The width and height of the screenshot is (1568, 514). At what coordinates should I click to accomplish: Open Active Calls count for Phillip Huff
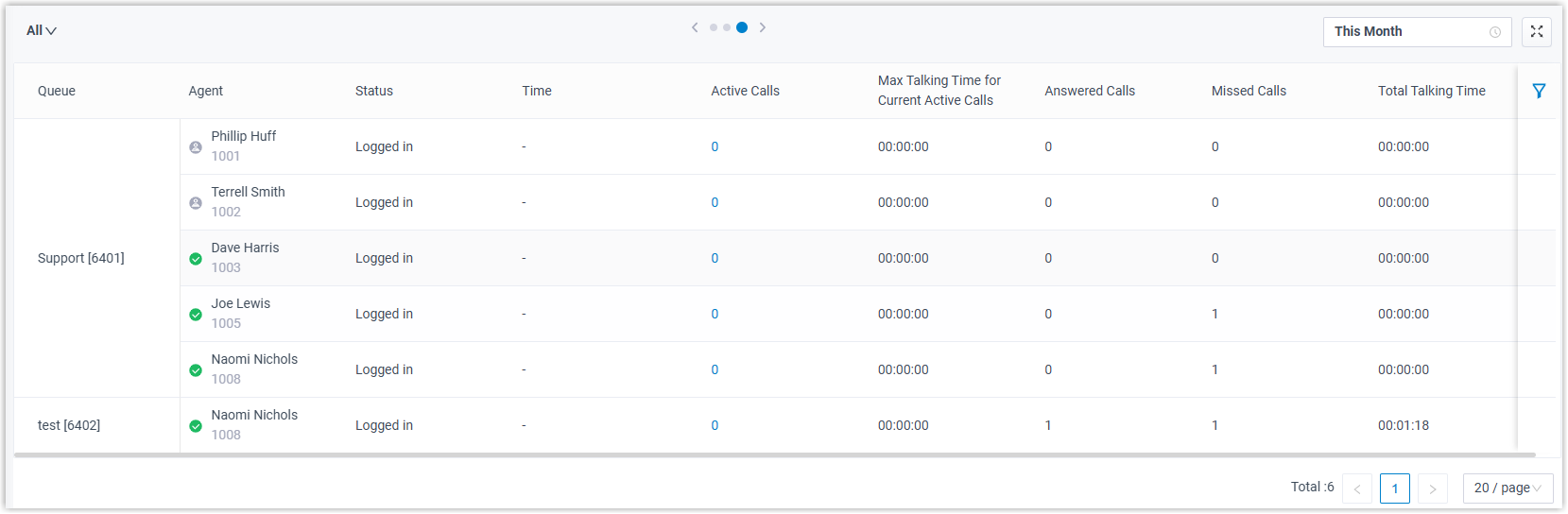coord(715,146)
